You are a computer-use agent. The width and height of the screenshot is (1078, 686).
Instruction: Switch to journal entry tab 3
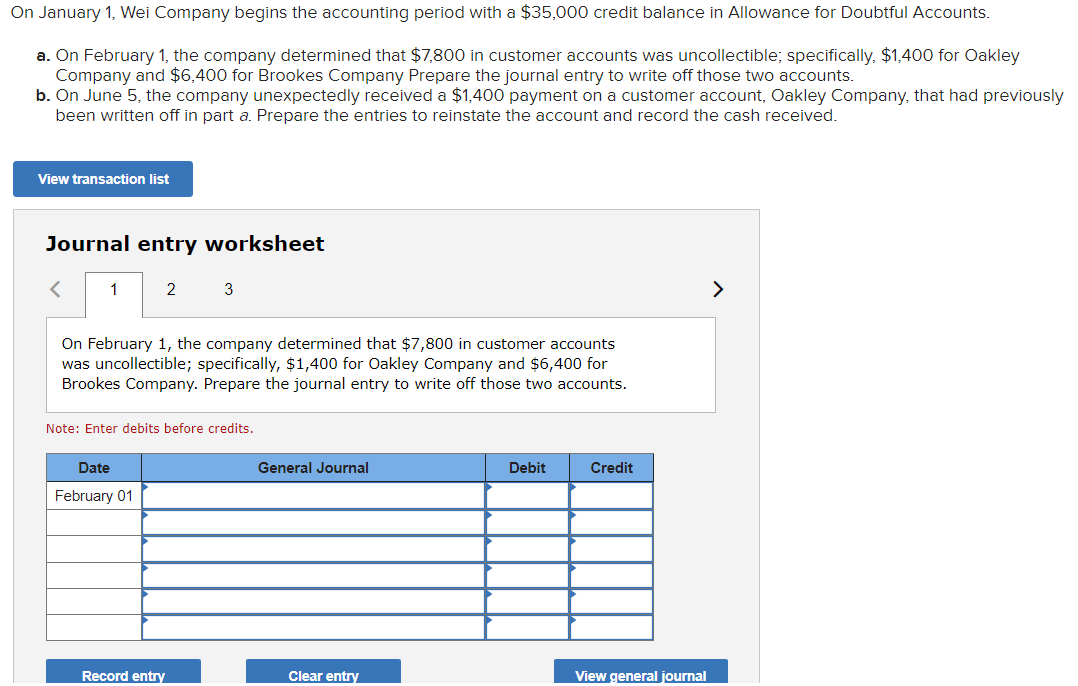pos(228,289)
